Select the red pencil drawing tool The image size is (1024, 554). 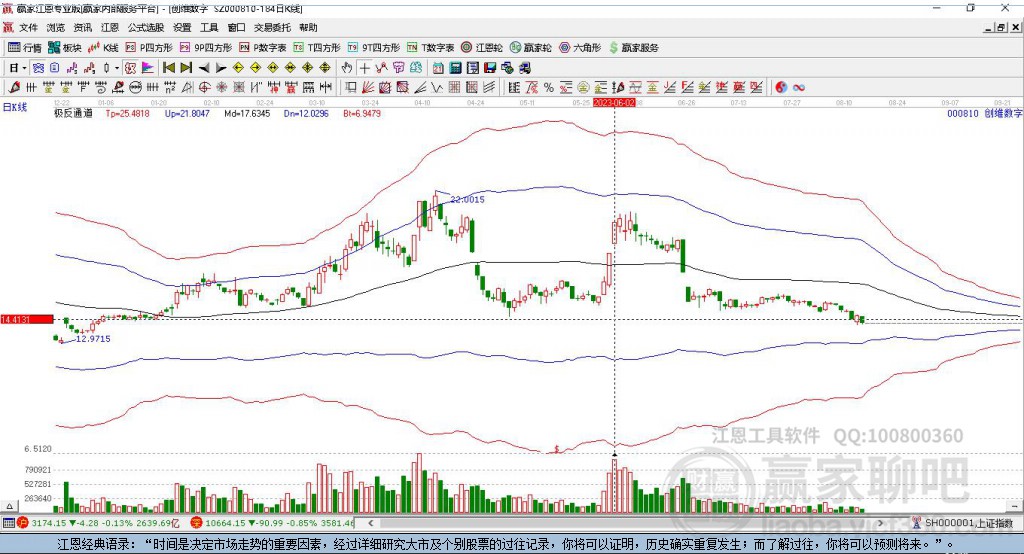tap(14, 87)
